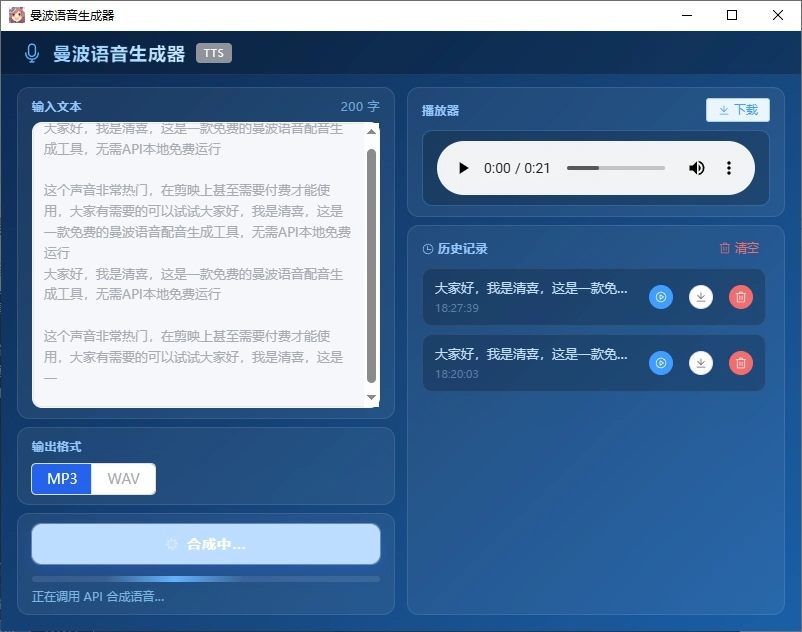Click inside the 输入文本 text area
This screenshot has width=802, height=632.
(x=200, y=260)
